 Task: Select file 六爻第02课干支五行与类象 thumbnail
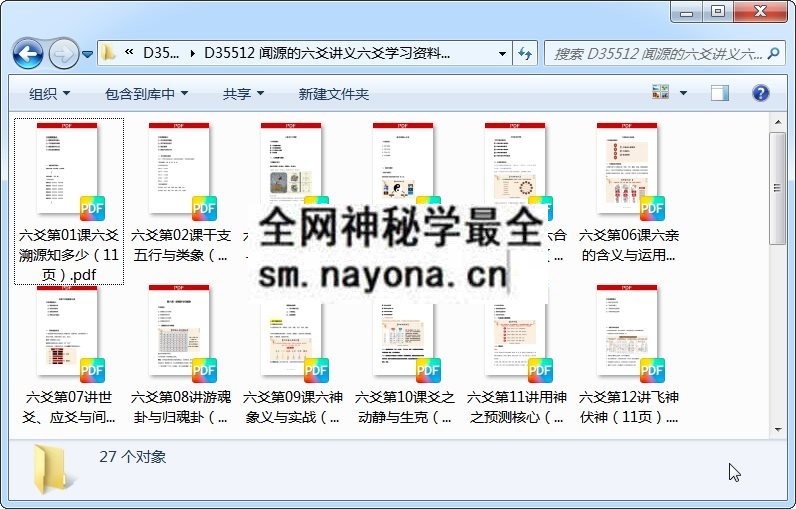pos(179,168)
